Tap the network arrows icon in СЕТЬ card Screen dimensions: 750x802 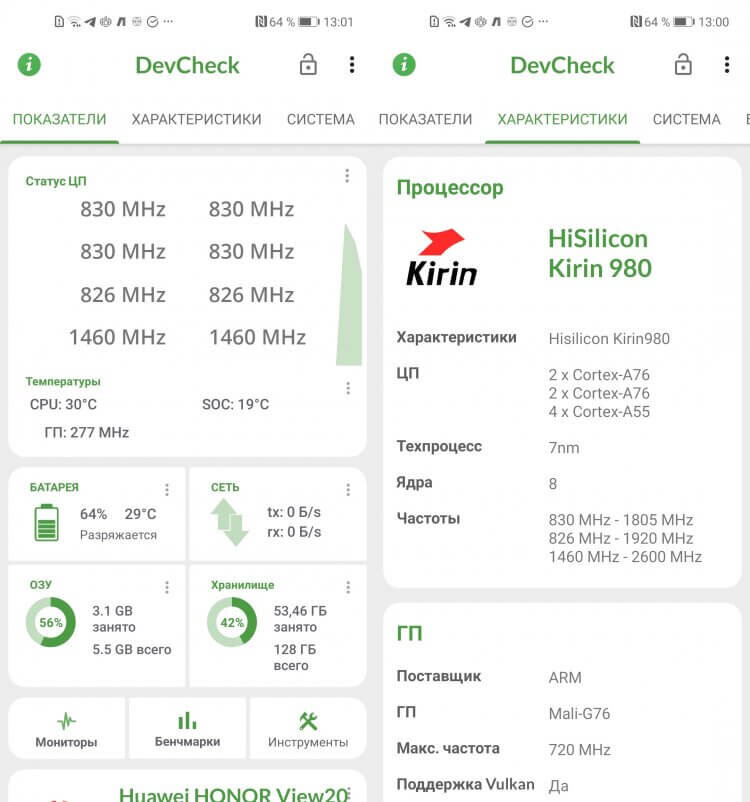229,522
